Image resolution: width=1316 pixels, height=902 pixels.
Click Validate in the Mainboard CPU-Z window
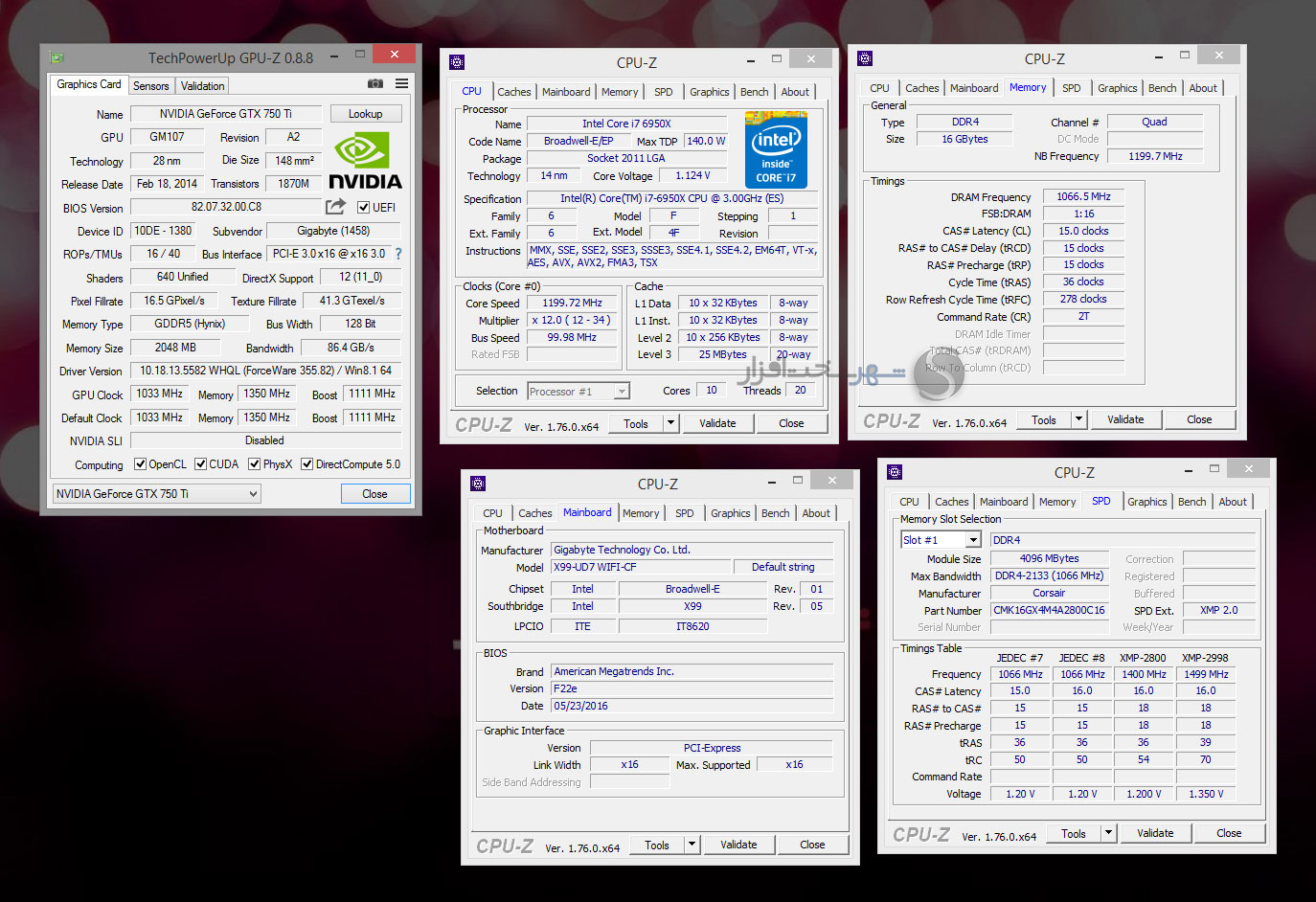click(x=738, y=845)
